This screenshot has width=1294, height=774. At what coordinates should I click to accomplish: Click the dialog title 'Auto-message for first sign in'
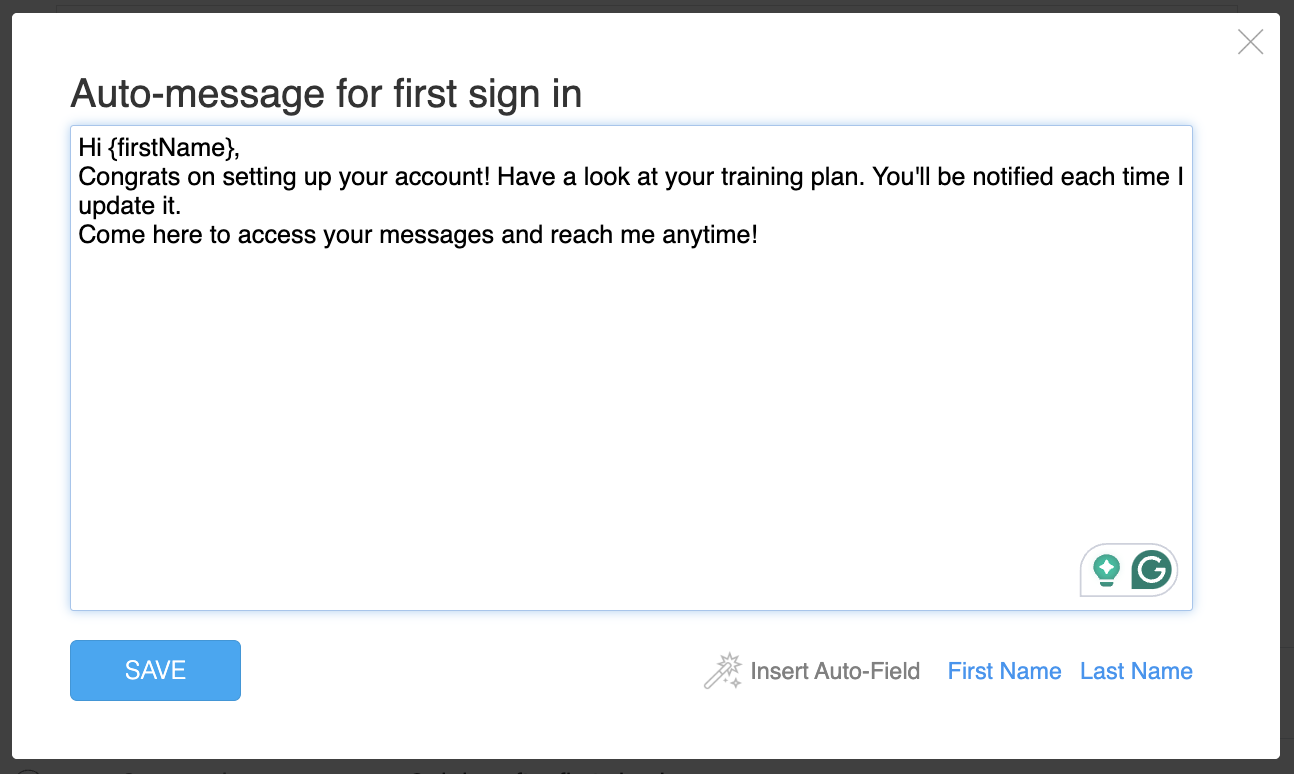tap(326, 95)
